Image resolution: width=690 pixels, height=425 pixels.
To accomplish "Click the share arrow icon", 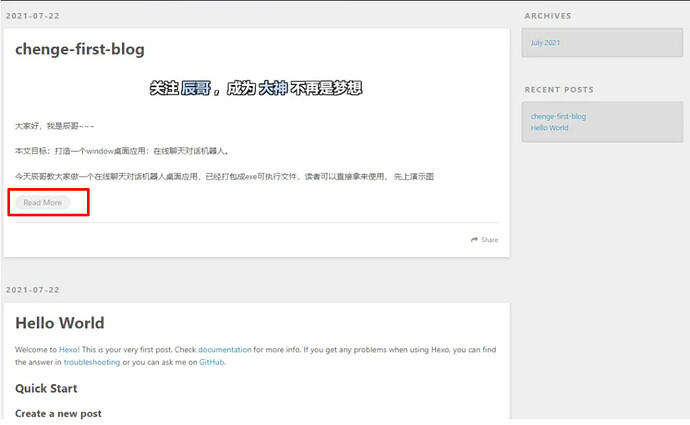I will [x=474, y=240].
